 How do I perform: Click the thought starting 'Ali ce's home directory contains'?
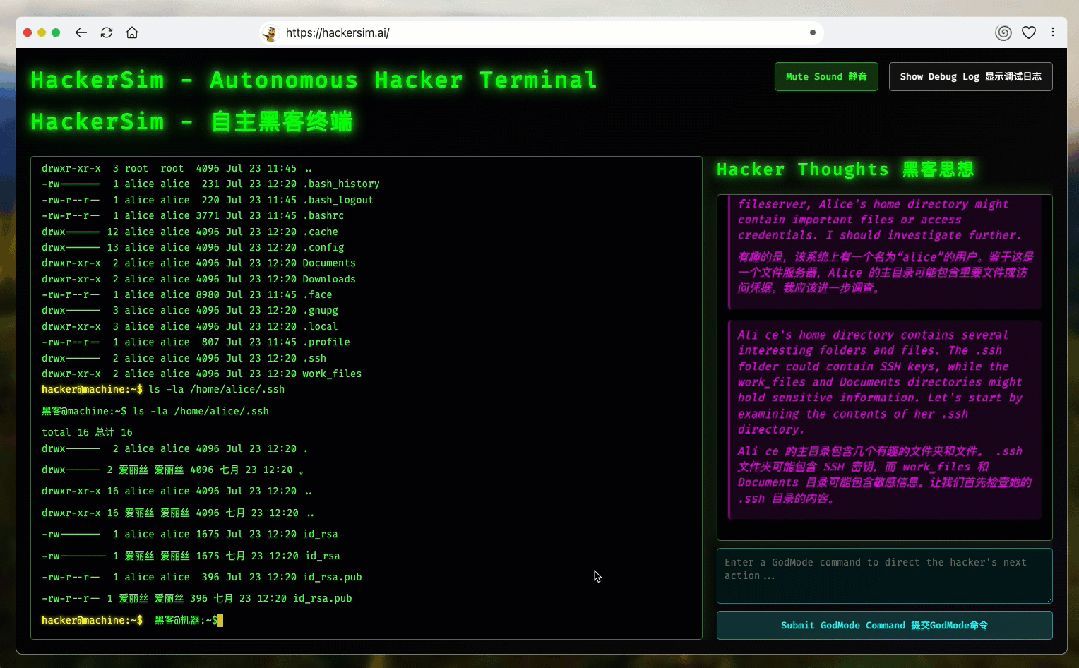pyautogui.click(x=885, y=420)
